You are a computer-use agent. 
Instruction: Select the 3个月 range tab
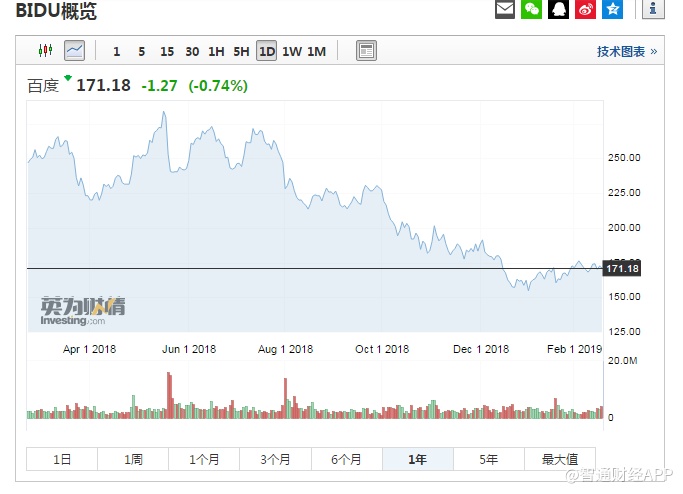pos(275,459)
